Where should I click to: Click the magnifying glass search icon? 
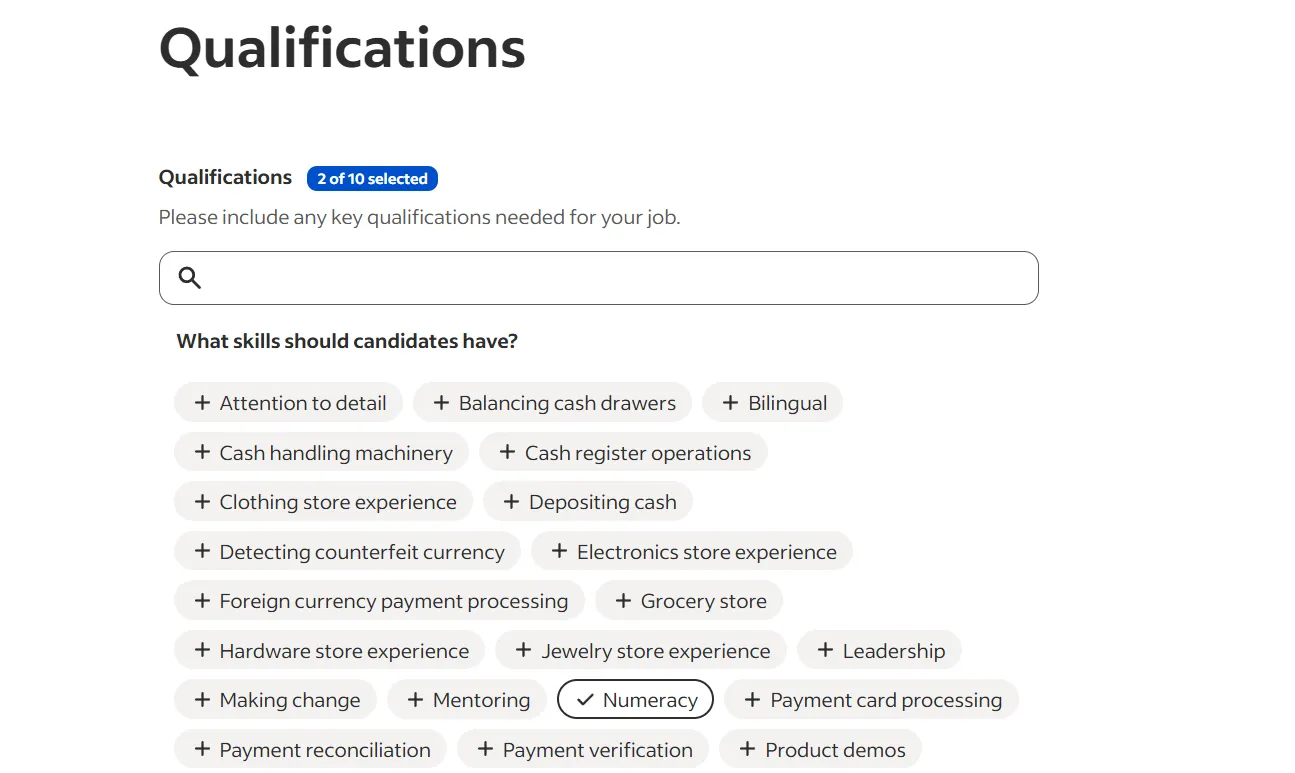[x=189, y=277]
